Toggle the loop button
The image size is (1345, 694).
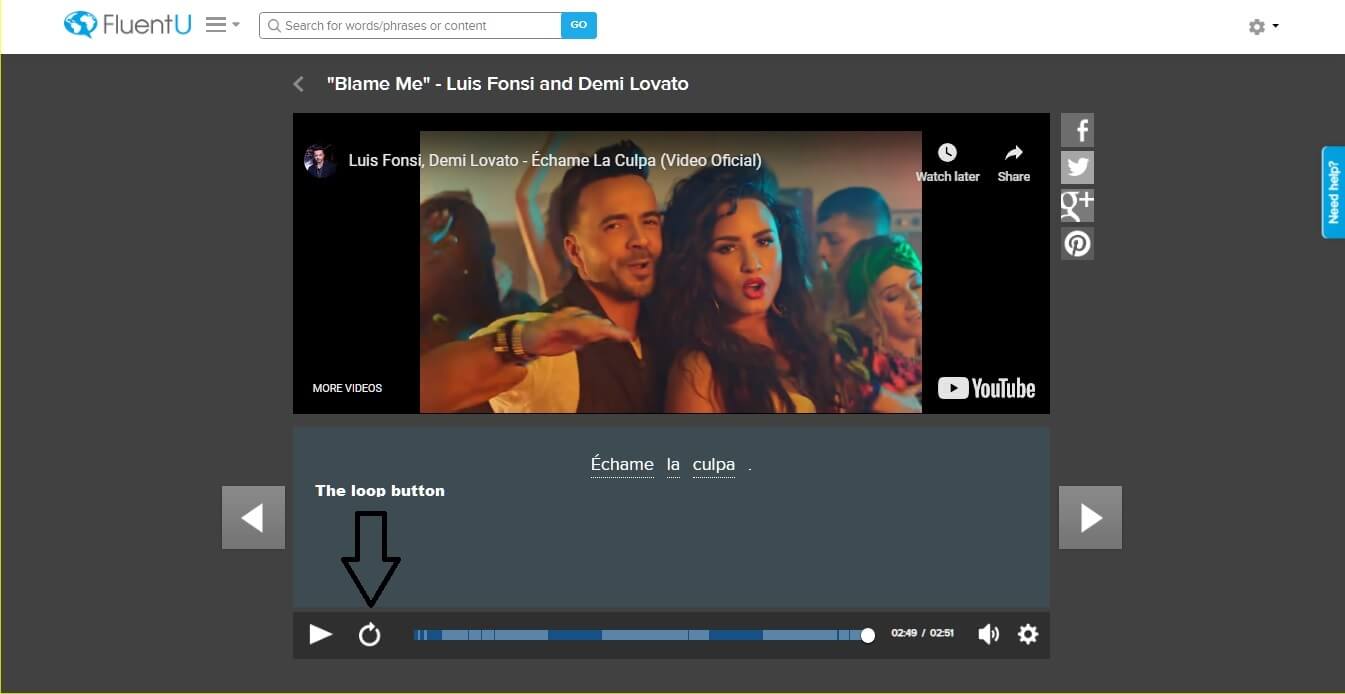pyautogui.click(x=370, y=634)
